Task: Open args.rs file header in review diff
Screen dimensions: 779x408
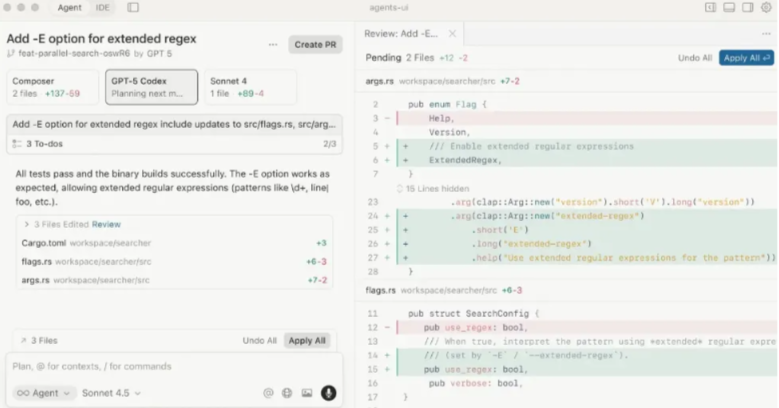Action: click(x=566, y=81)
